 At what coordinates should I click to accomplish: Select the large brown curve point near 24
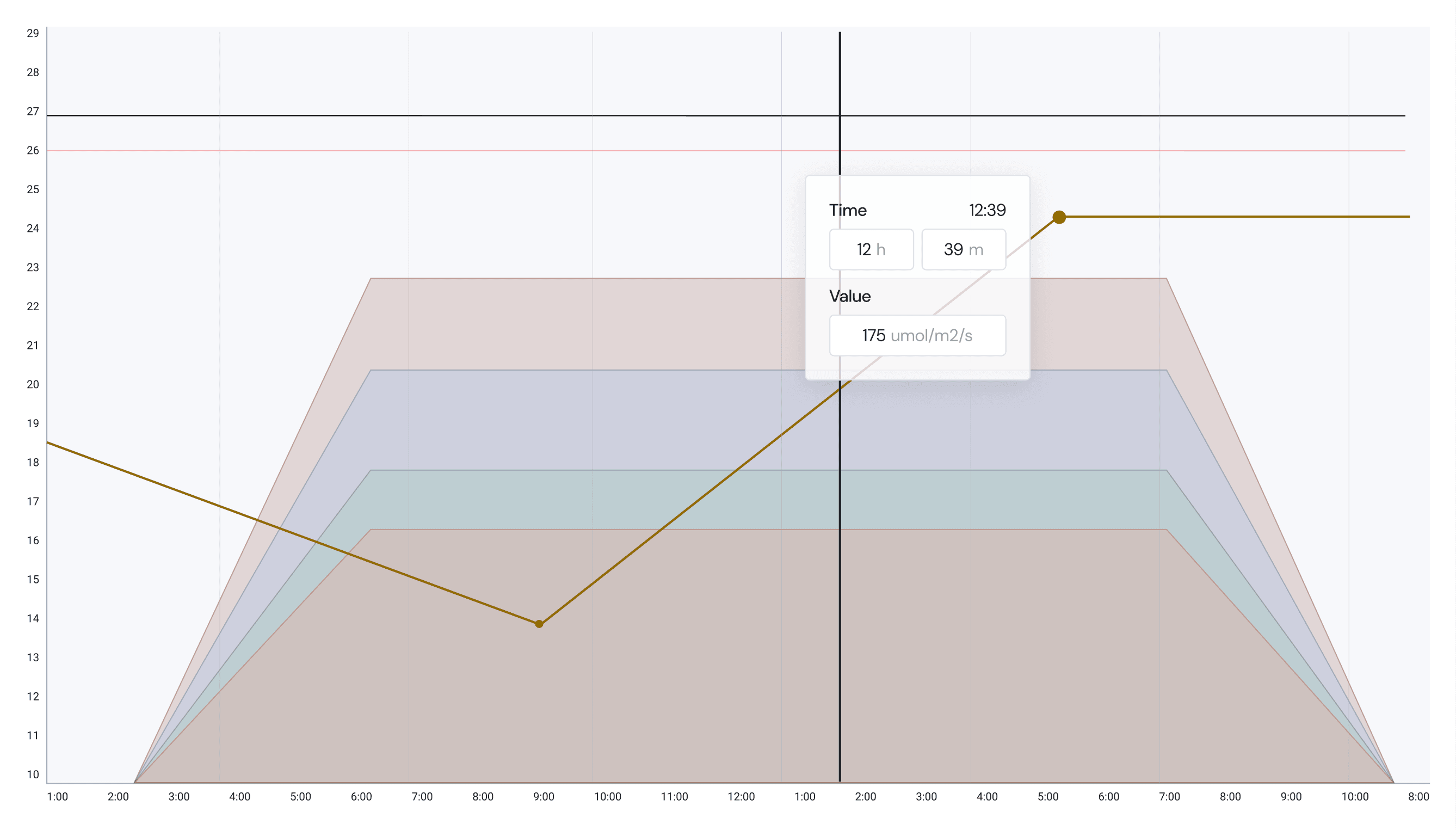coord(1059,217)
